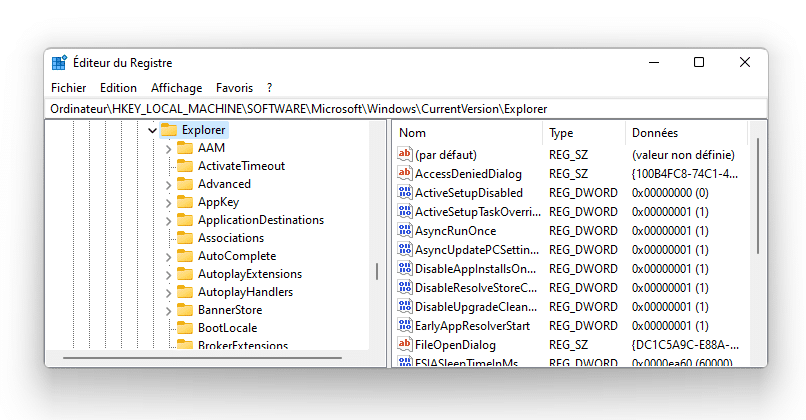Viewport: 806px width, 420px height.
Task: Expand the ApplicationDestinations key
Action: click(x=169, y=221)
